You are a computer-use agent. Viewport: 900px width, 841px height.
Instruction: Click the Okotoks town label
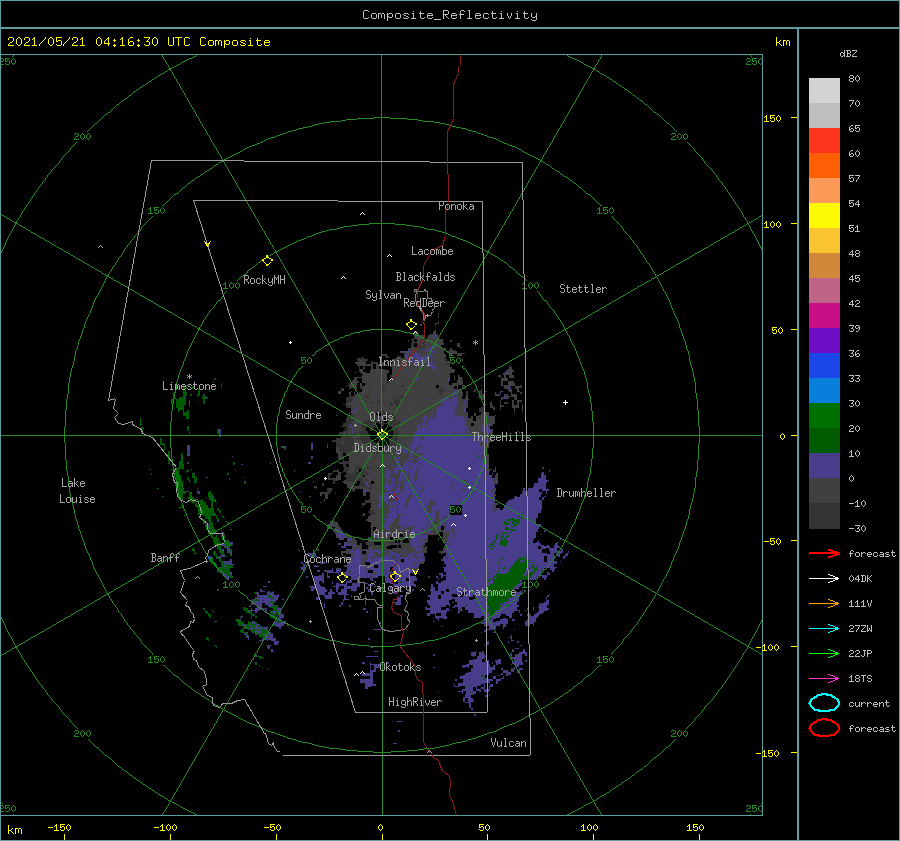click(x=400, y=667)
